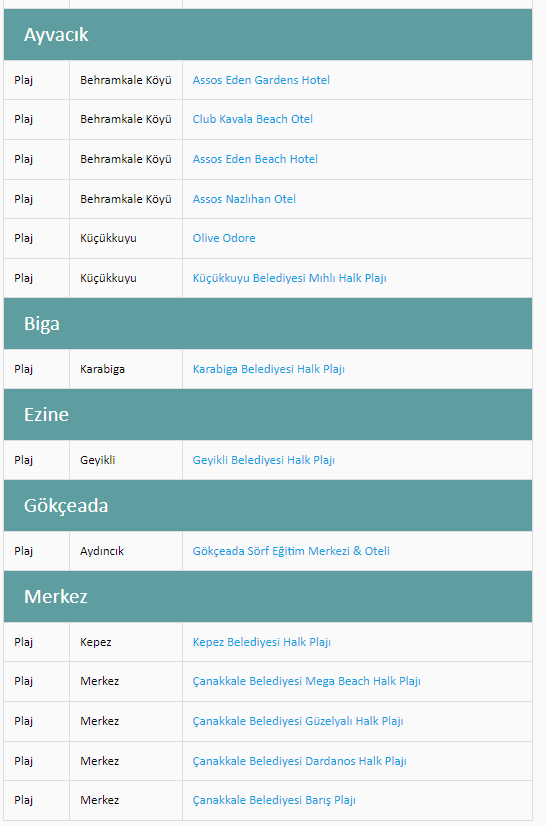
Task: Open Gökçeada Sörf Eğitim Merkezi & Oteli
Action: pyautogui.click(x=291, y=551)
